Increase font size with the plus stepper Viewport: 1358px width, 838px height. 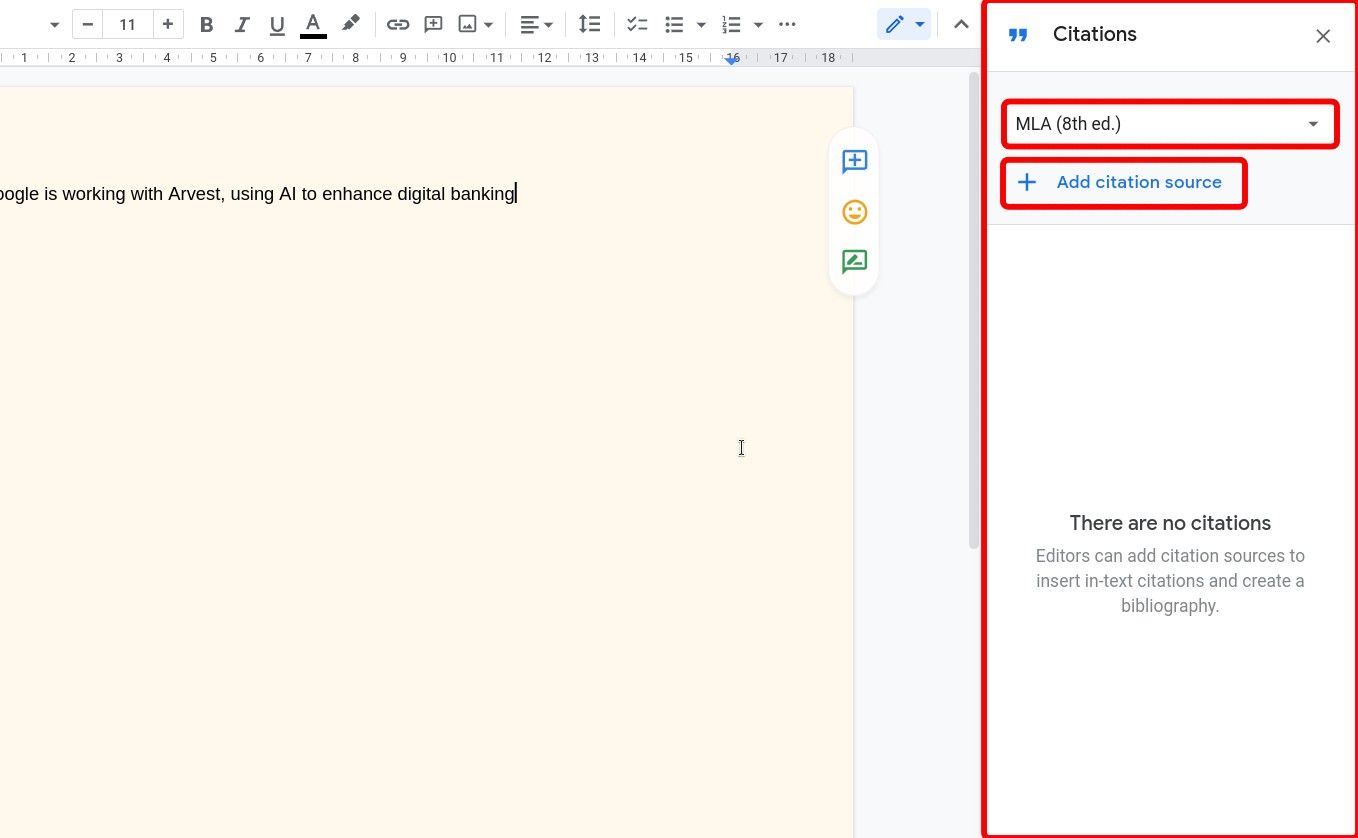pyautogui.click(x=167, y=24)
